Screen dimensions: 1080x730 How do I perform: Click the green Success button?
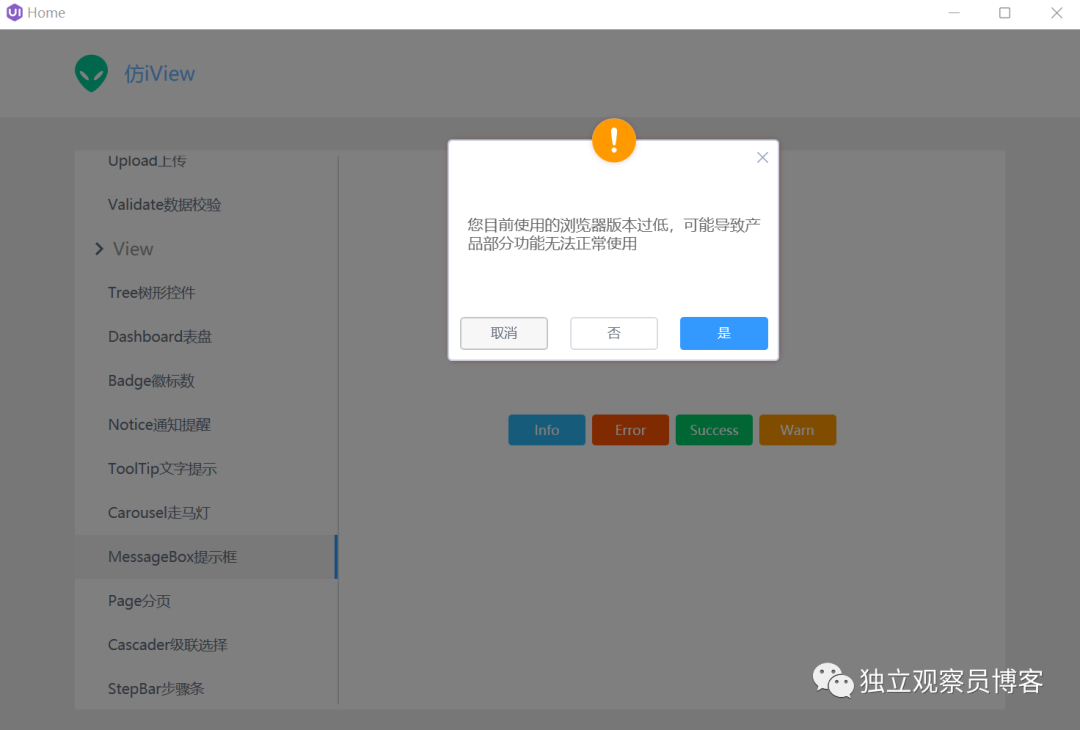click(714, 430)
